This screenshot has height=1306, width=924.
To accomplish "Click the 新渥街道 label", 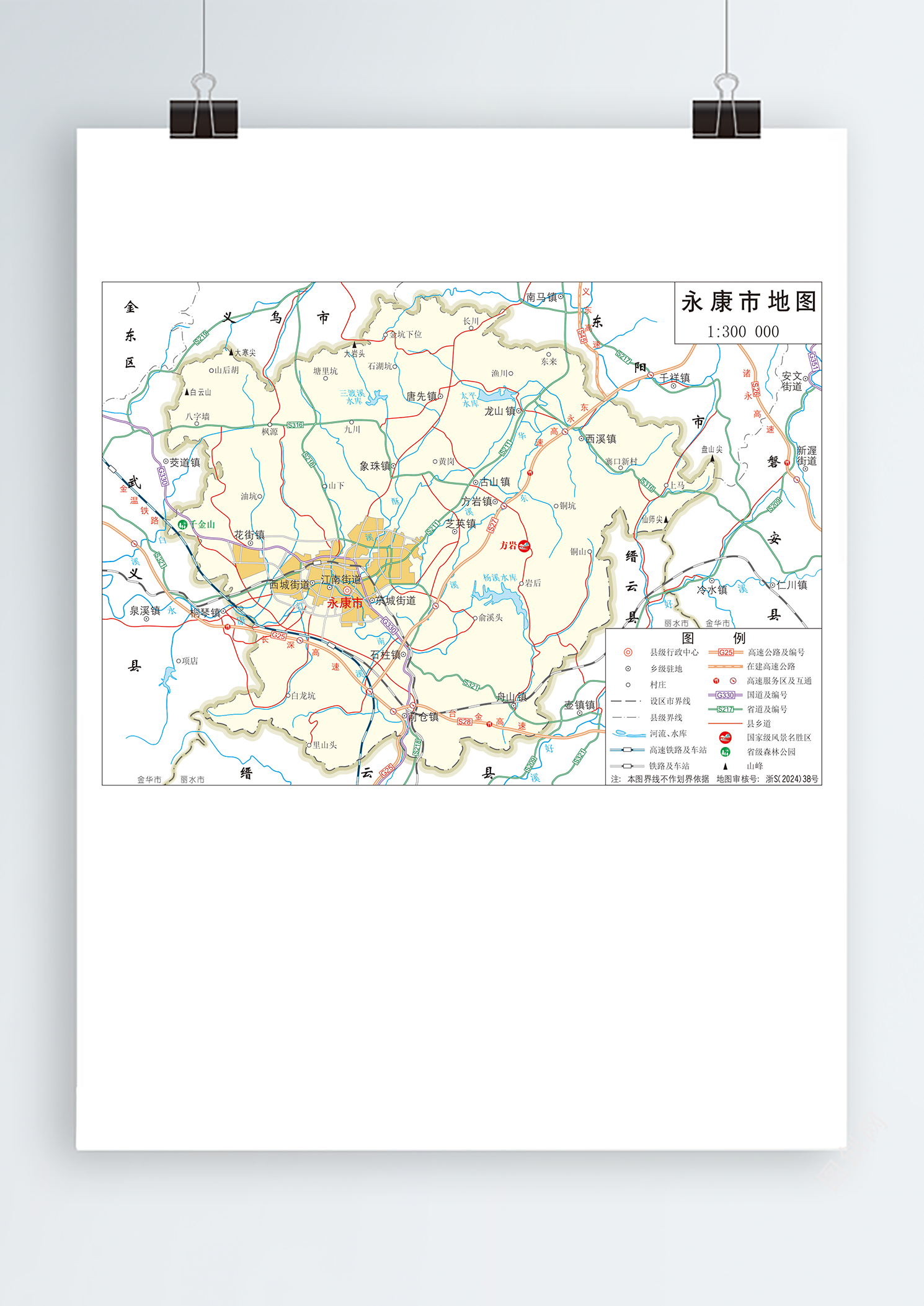I will pos(807,455).
